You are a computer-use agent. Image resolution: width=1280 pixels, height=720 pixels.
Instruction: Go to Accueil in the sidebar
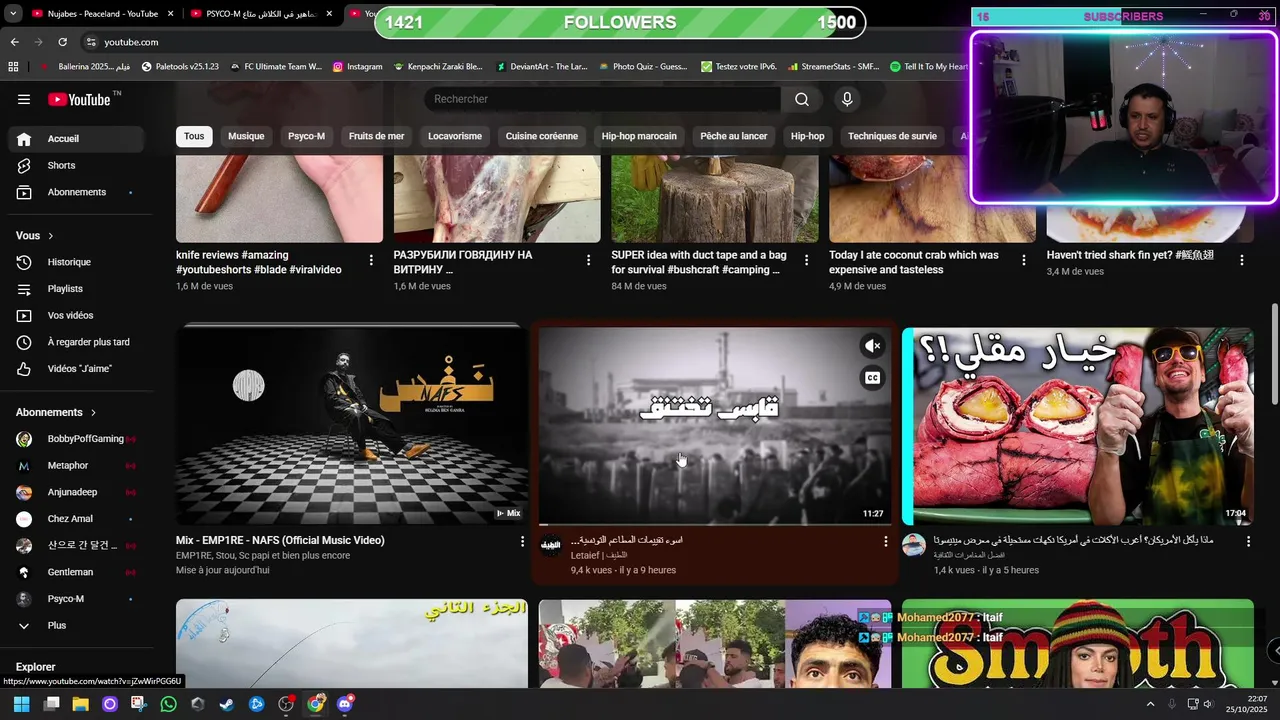[76, 138]
